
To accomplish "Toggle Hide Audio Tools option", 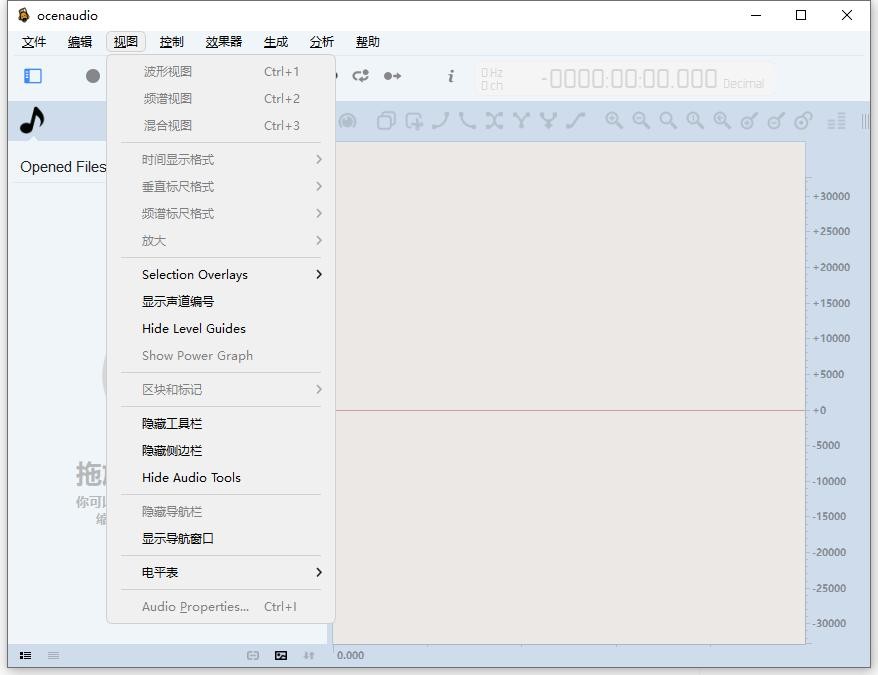I will tap(221, 477).
